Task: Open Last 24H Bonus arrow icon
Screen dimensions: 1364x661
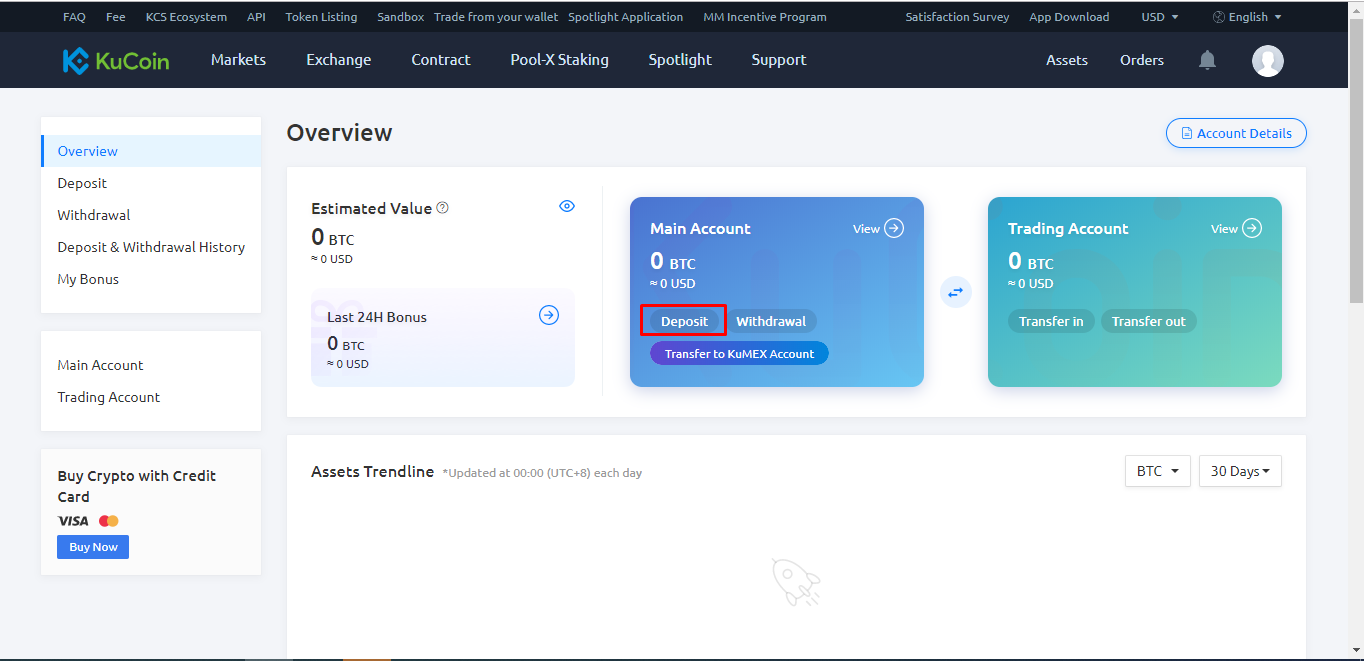Action: tap(549, 315)
